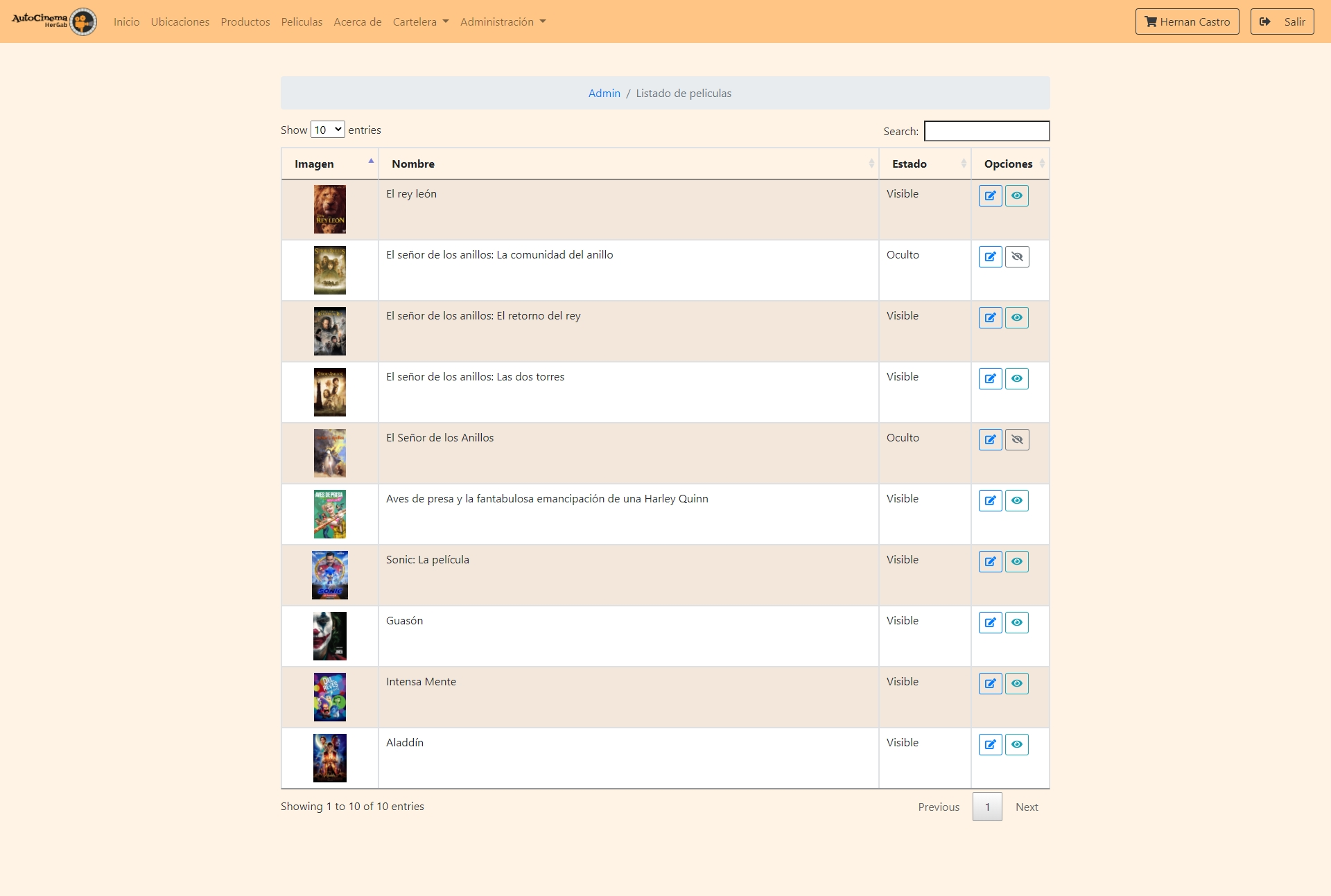
Task: Click the Admin breadcrumb link
Action: [604, 93]
